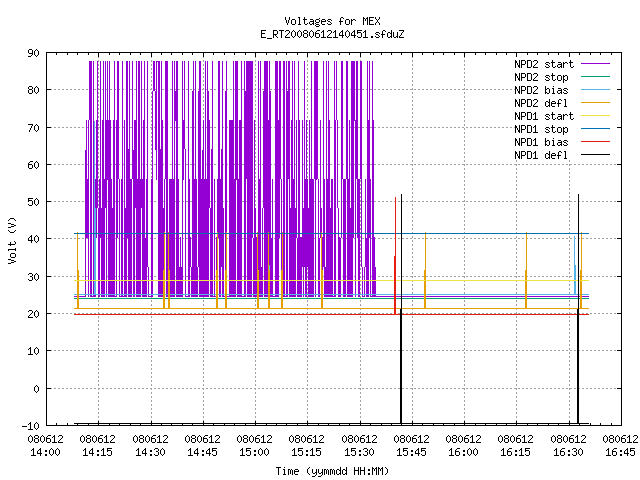Click the y-axis value 60

pos(33,165)
